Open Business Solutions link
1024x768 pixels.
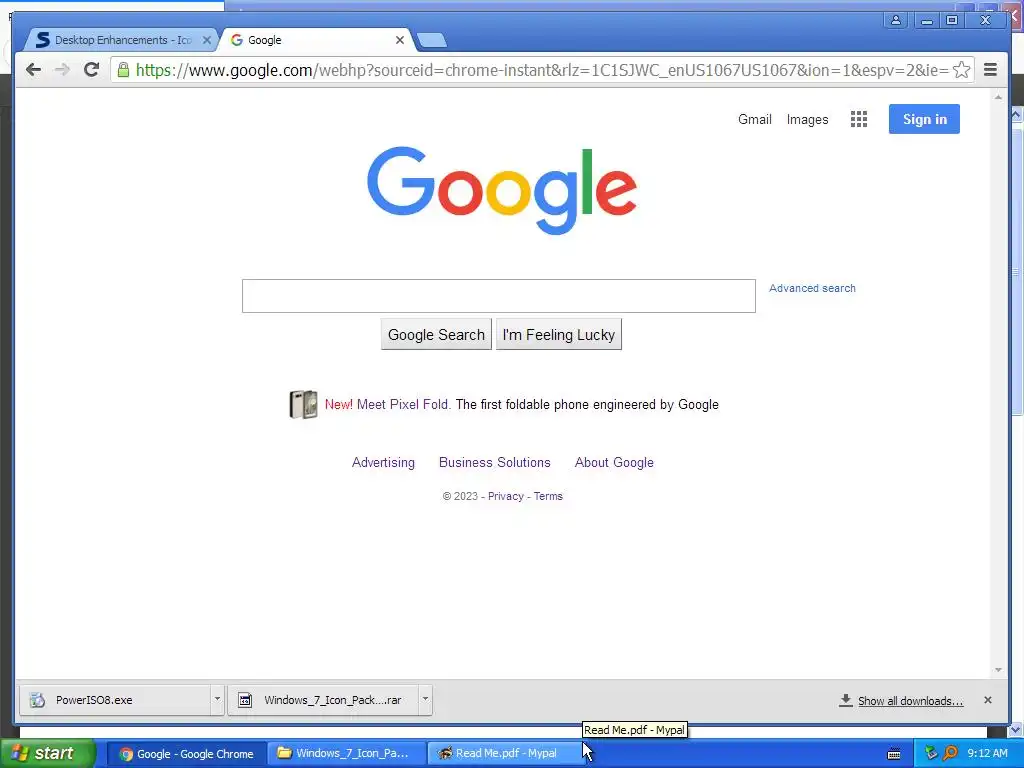(494, 462)
